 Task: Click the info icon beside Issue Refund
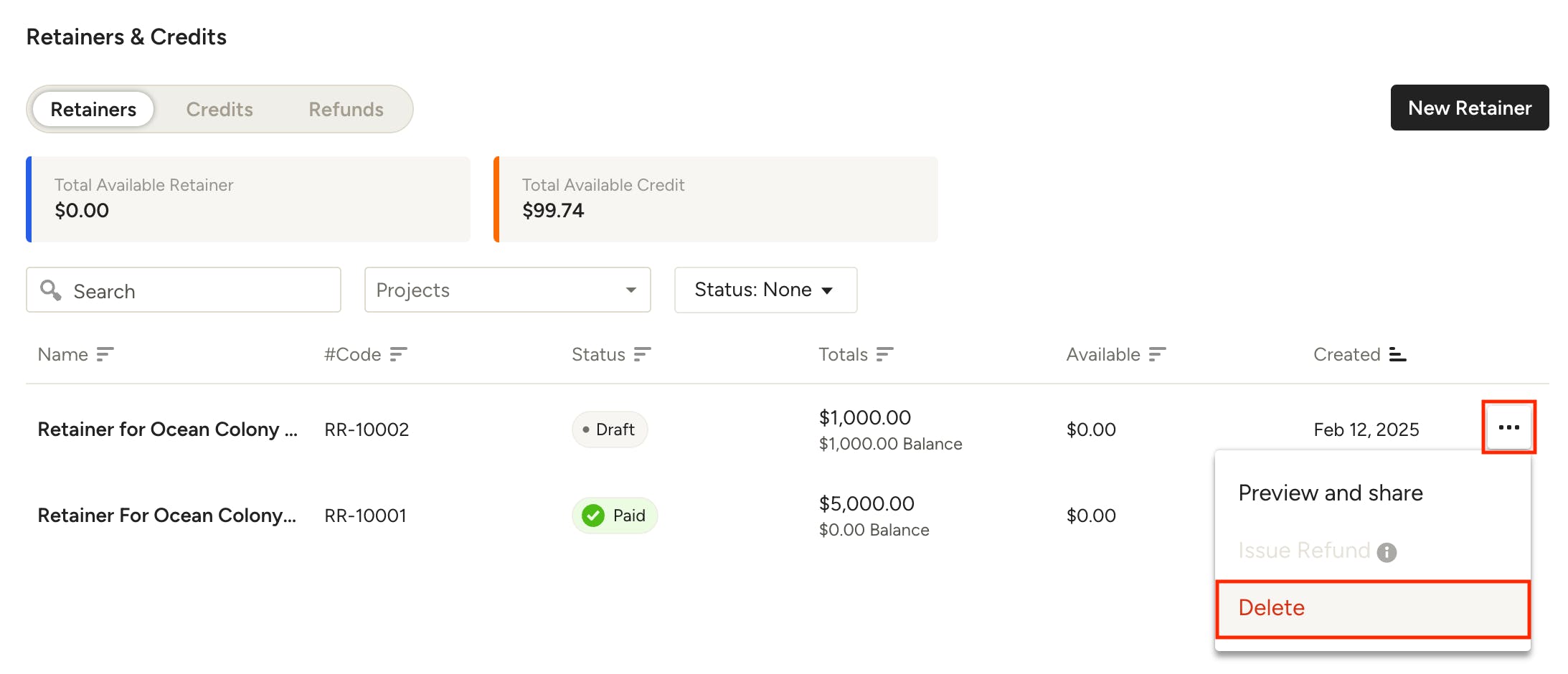(1387, 552)
